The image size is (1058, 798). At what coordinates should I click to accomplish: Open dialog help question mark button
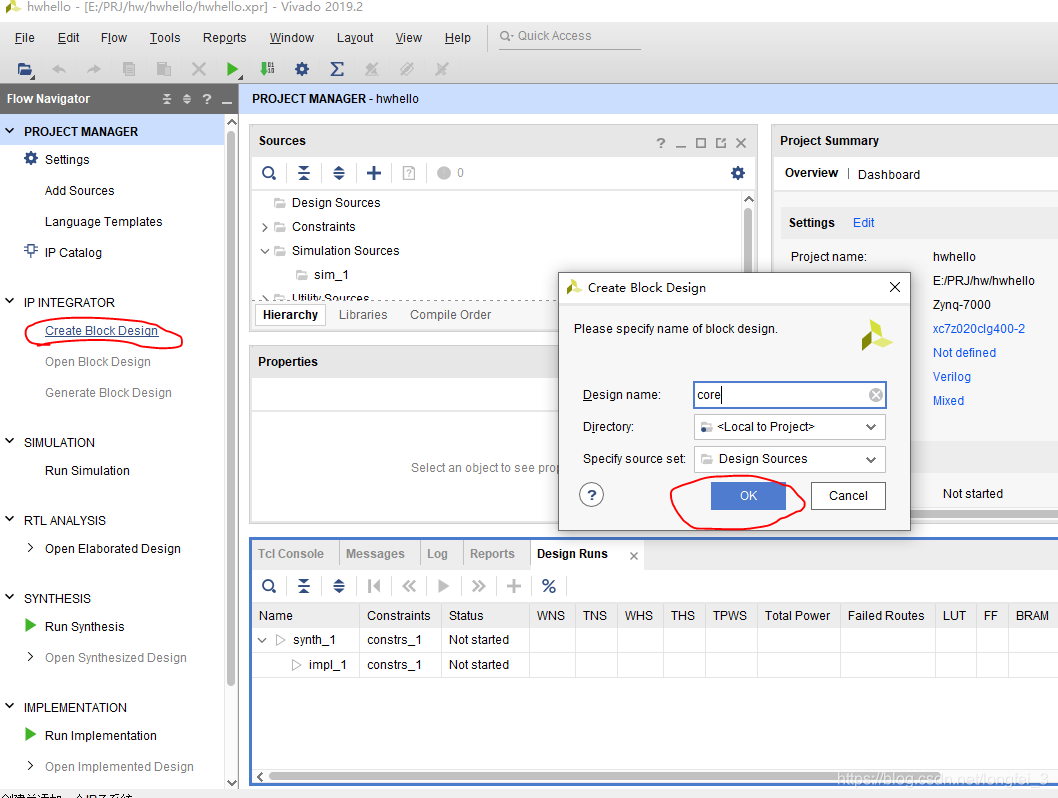(591, 495)
